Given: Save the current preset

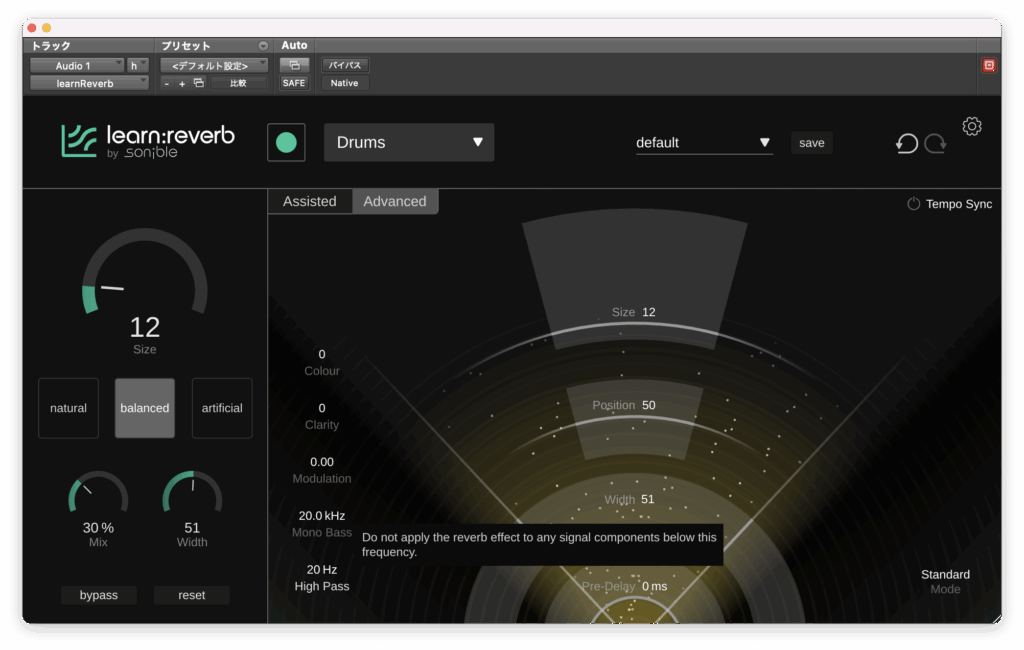Looking at the screenshot, I should click(x=812, y=142).
